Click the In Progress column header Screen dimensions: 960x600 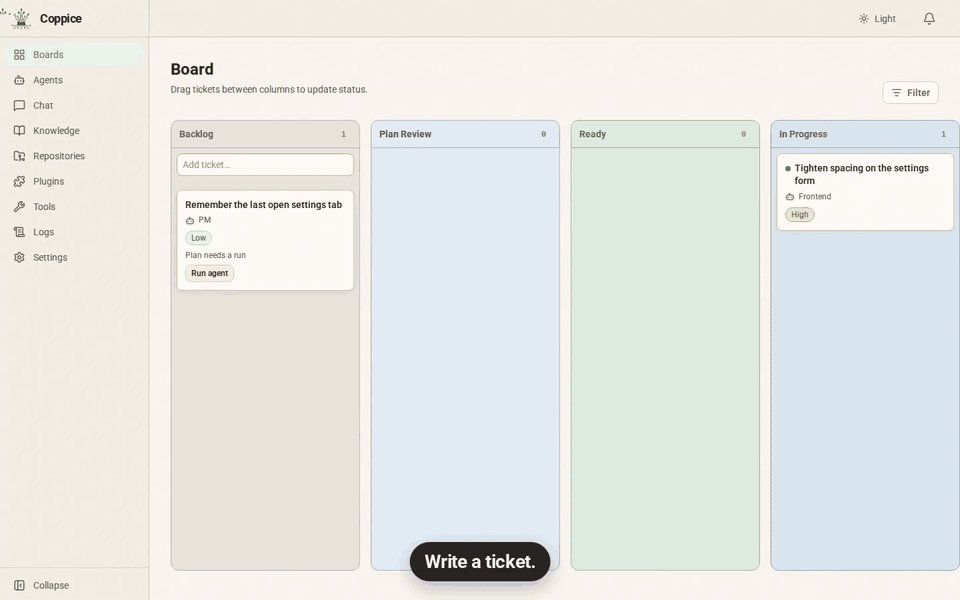[x=865, y=134]
